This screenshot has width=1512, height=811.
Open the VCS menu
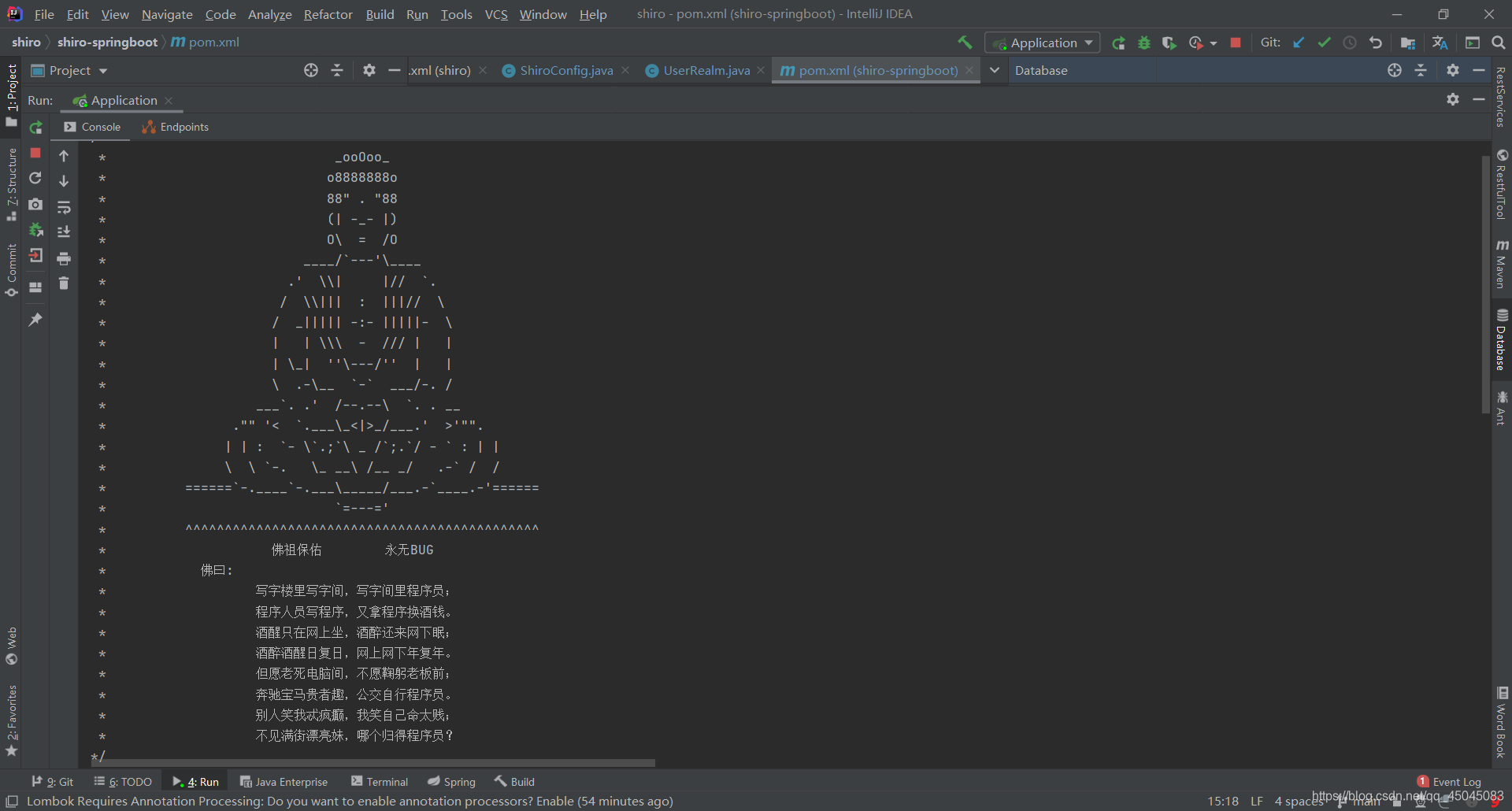pyautogui.click(x=496, y=14)
